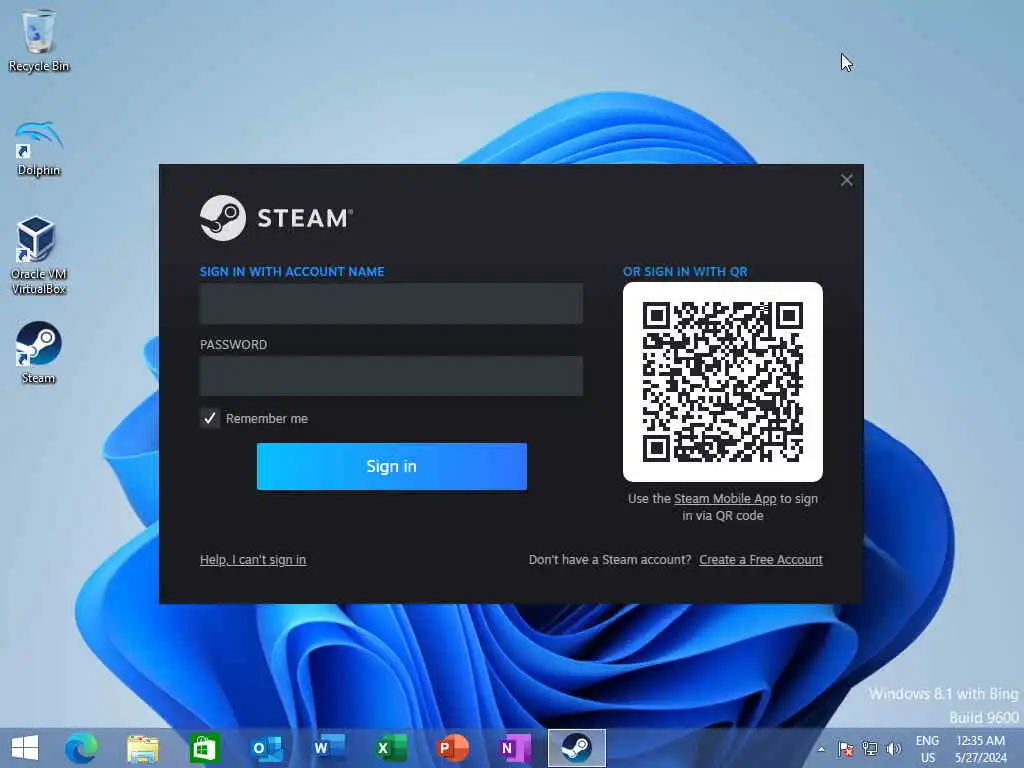The image size is (1024, 768).
Task: Open the volume speaker tray icon
Action: tap(893, 749)
